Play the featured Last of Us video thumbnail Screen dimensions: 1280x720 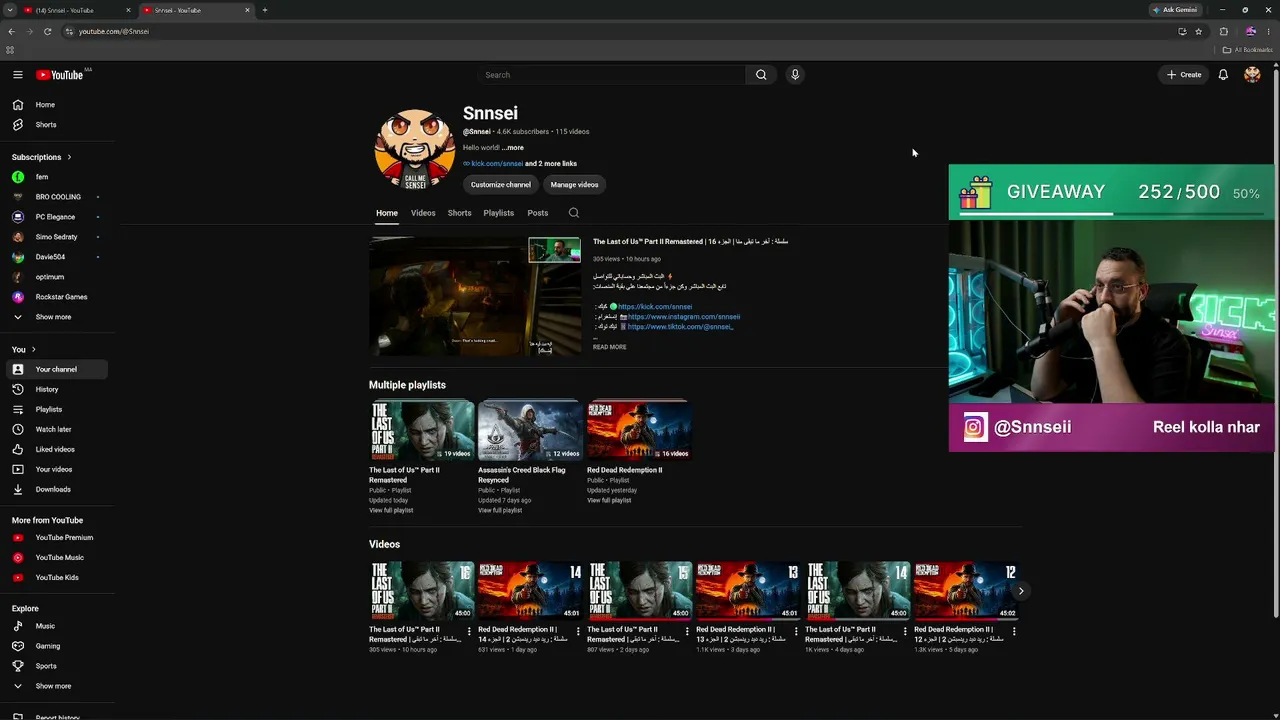(475, 296)
